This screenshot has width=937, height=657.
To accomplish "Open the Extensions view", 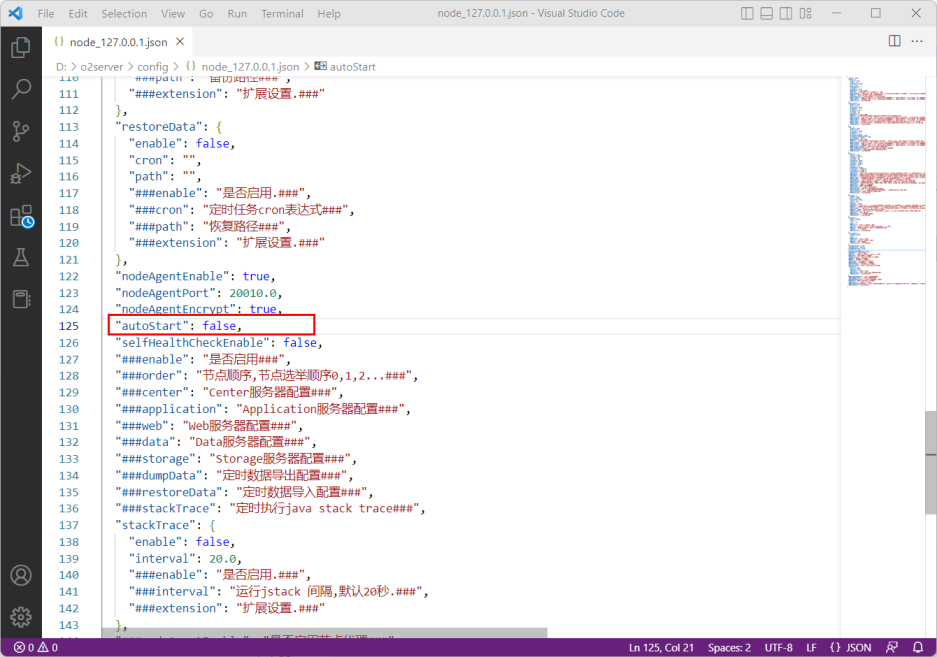I will point(20,215).
